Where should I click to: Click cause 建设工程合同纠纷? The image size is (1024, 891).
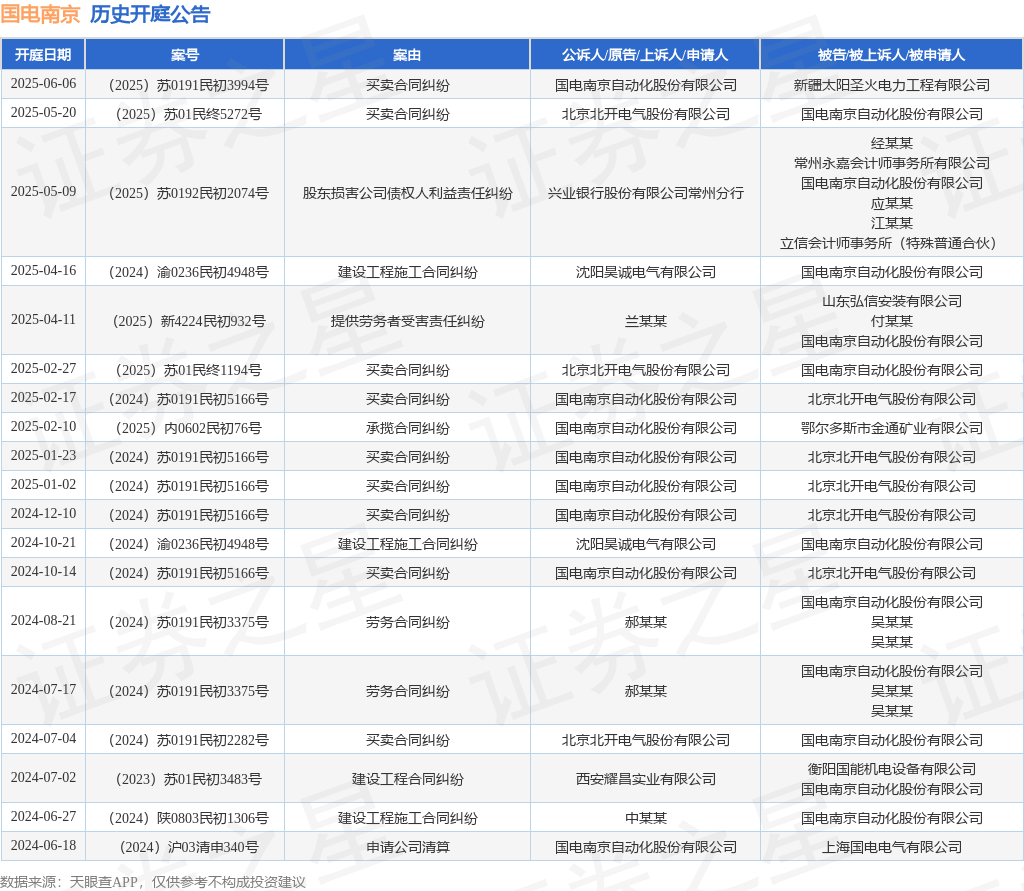(x=408, y=779)
